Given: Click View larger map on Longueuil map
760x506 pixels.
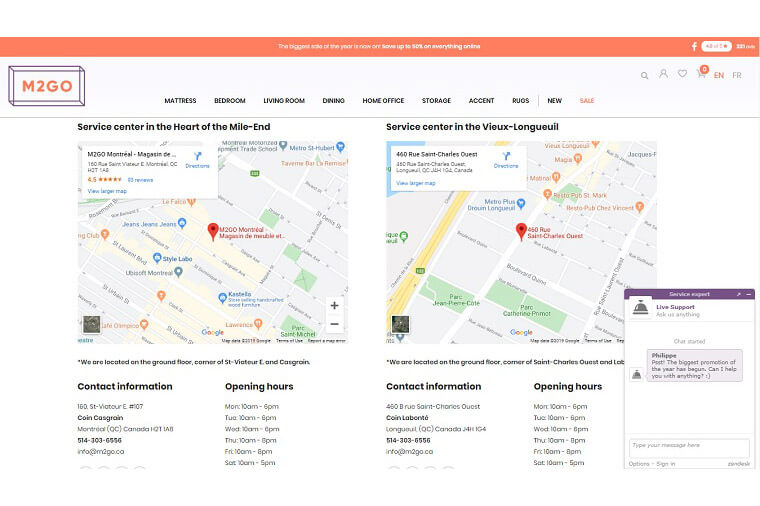Looking at the screenshot, I should pyautogui.click(x=415, y=183).
